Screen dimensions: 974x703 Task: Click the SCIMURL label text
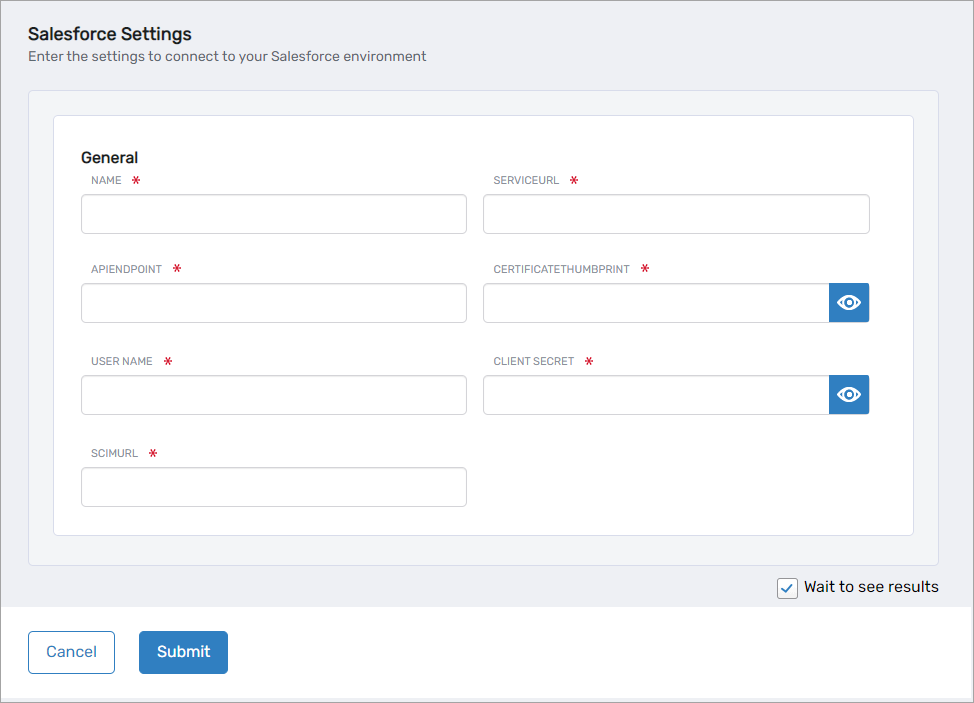tap(114, 454)
